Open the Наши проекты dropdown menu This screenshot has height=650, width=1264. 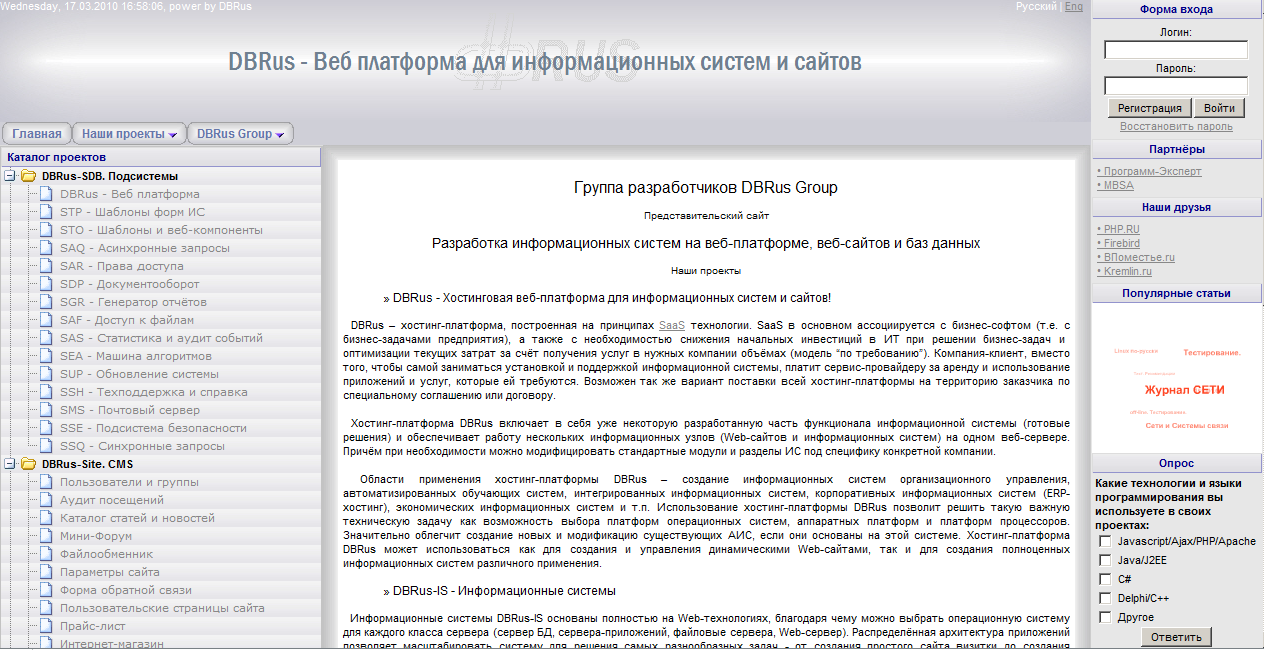pos(128,133)
